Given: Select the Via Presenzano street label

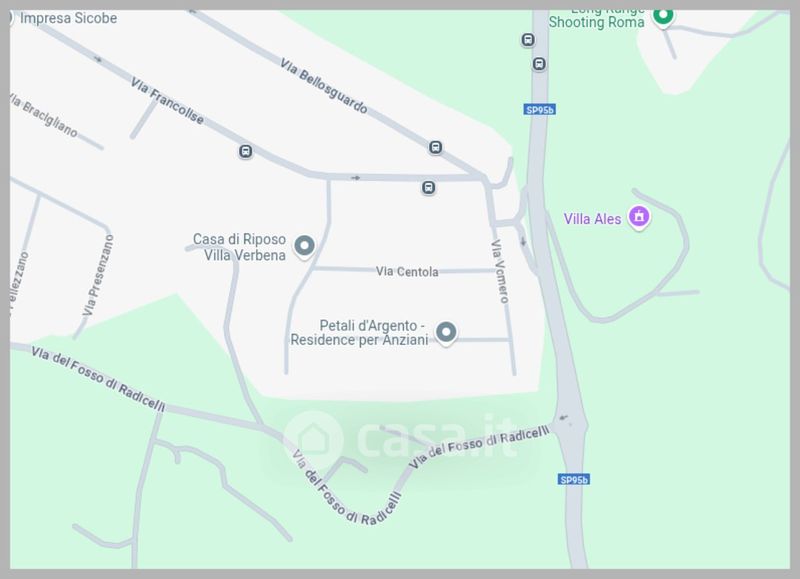Looking at the screenshot, I should pos(98,275).
